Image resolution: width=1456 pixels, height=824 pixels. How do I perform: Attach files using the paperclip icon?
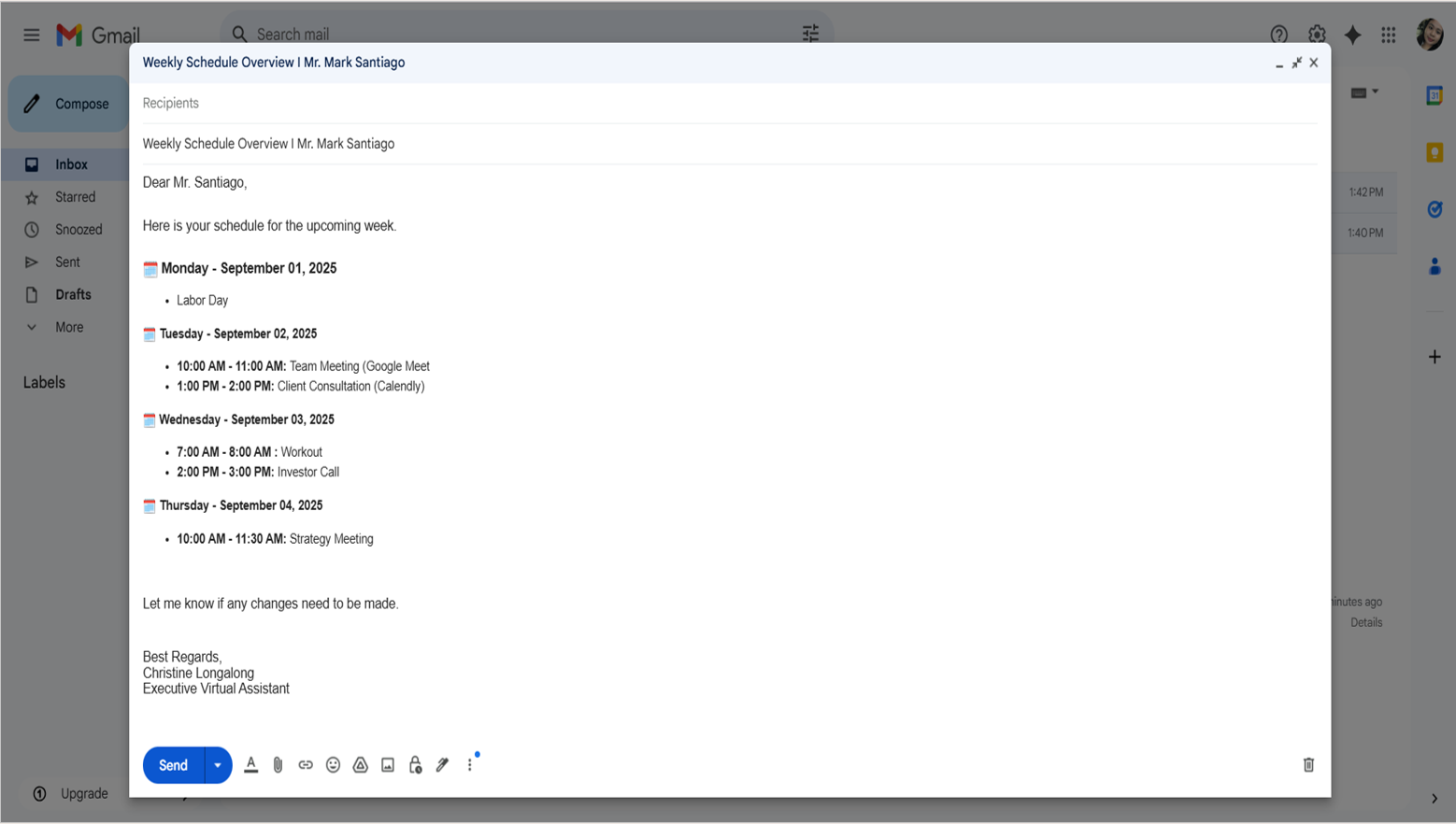[278, 765]
